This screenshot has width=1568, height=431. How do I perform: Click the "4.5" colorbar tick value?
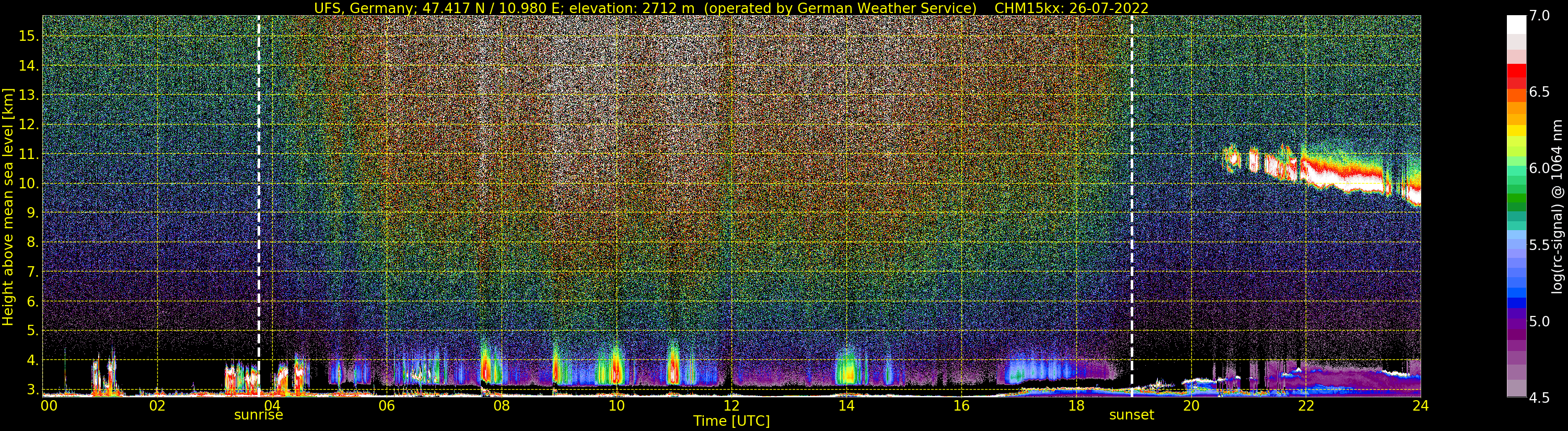tap(1539, 398)
